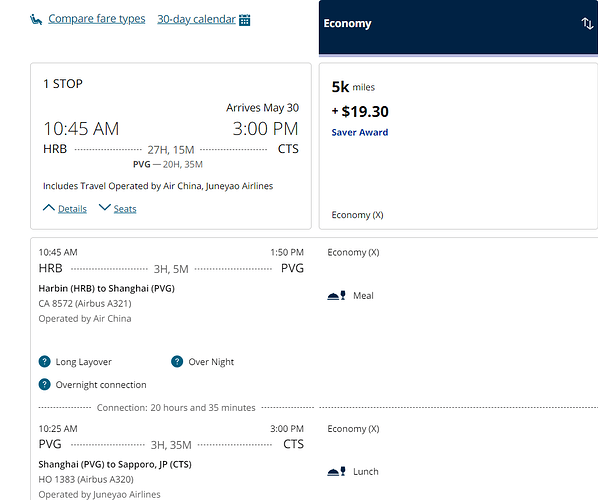Click the Long Layover question mark icon
Screen dimensions: 598x500
coord(45,361)
